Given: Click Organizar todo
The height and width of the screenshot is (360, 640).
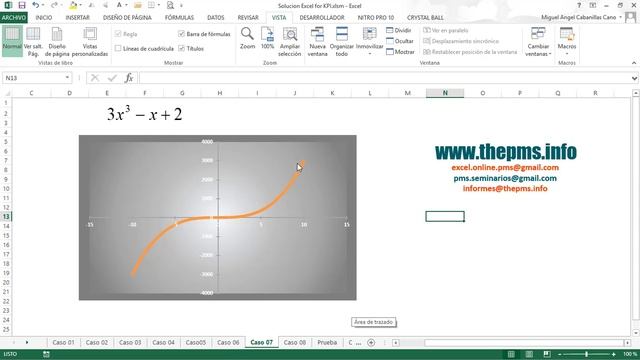Looking at the screenshot, I should pyautogui.click(x=342, y=42).
